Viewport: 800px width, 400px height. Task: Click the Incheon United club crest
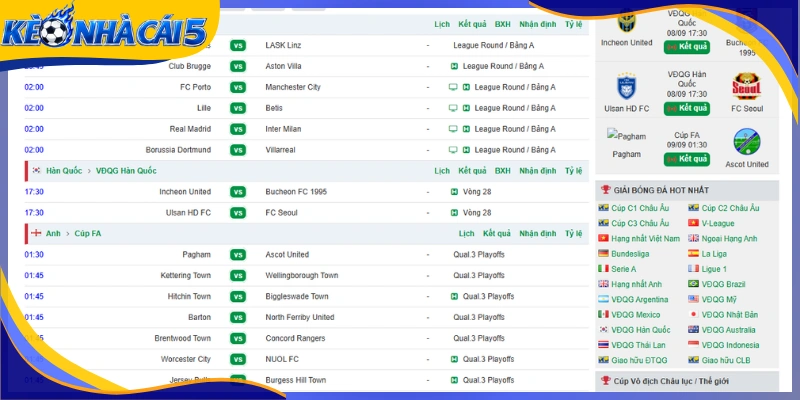pyautogui.click(x=626, y=22)
